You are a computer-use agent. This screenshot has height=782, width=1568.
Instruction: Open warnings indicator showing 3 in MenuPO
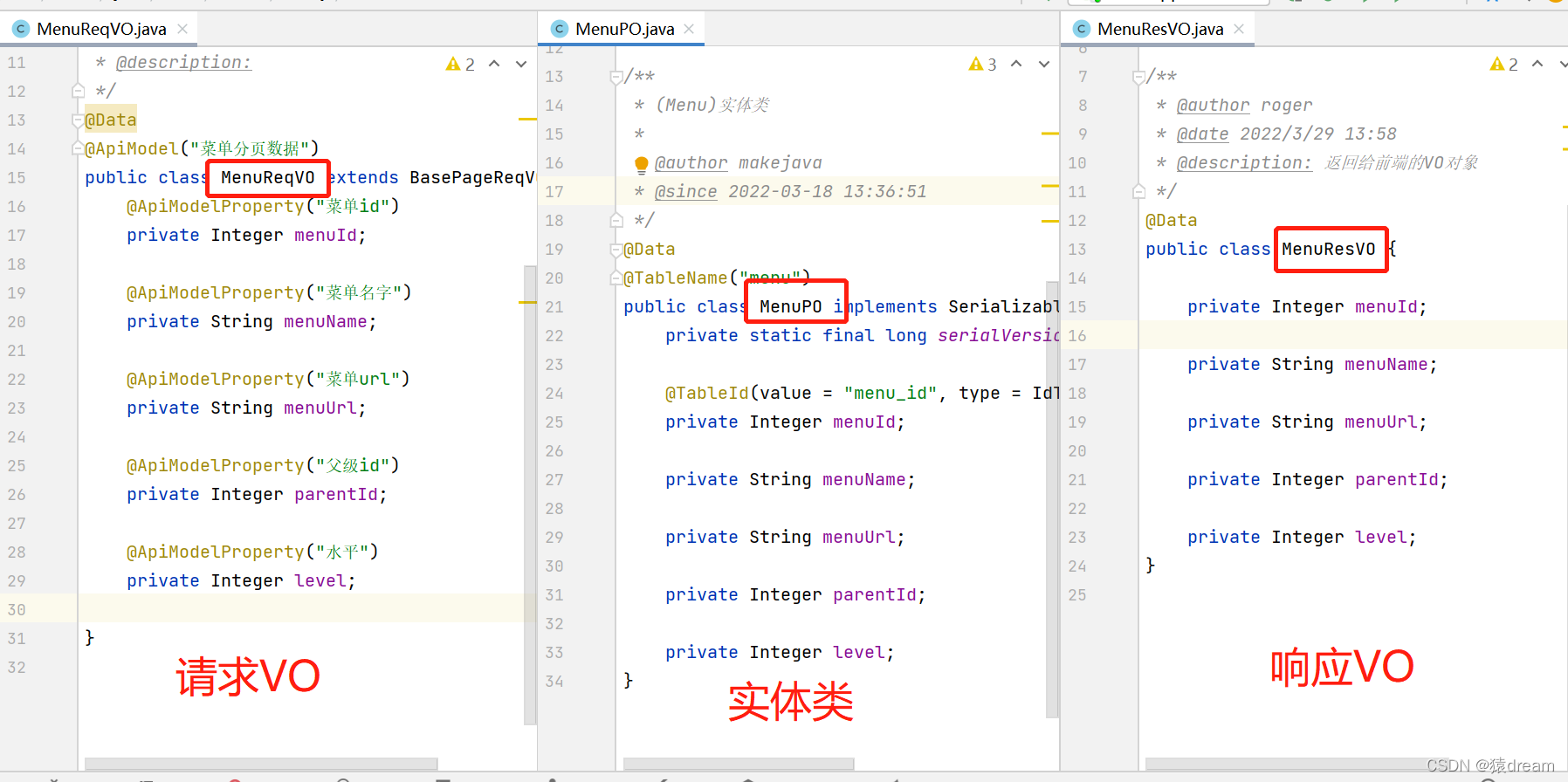coord(983,64)
